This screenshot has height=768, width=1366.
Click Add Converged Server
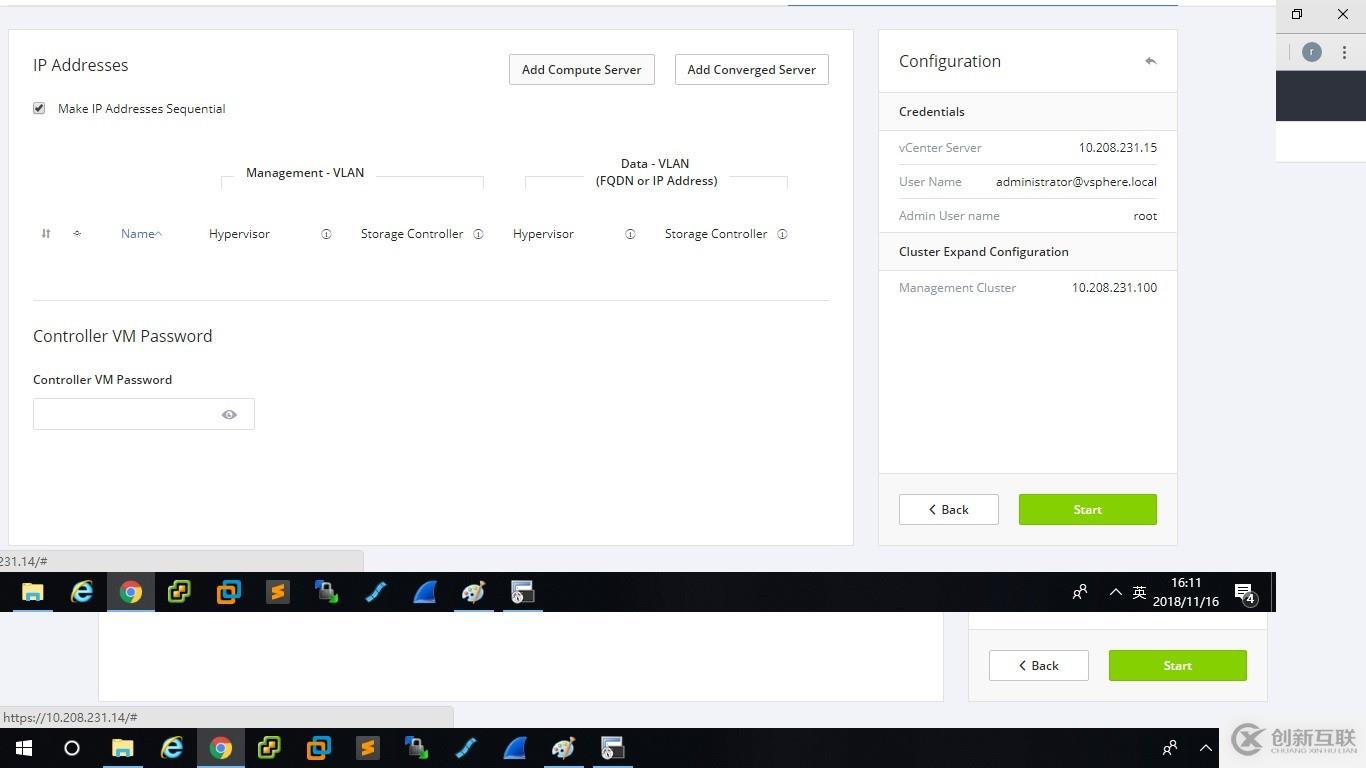coord(752,70)
